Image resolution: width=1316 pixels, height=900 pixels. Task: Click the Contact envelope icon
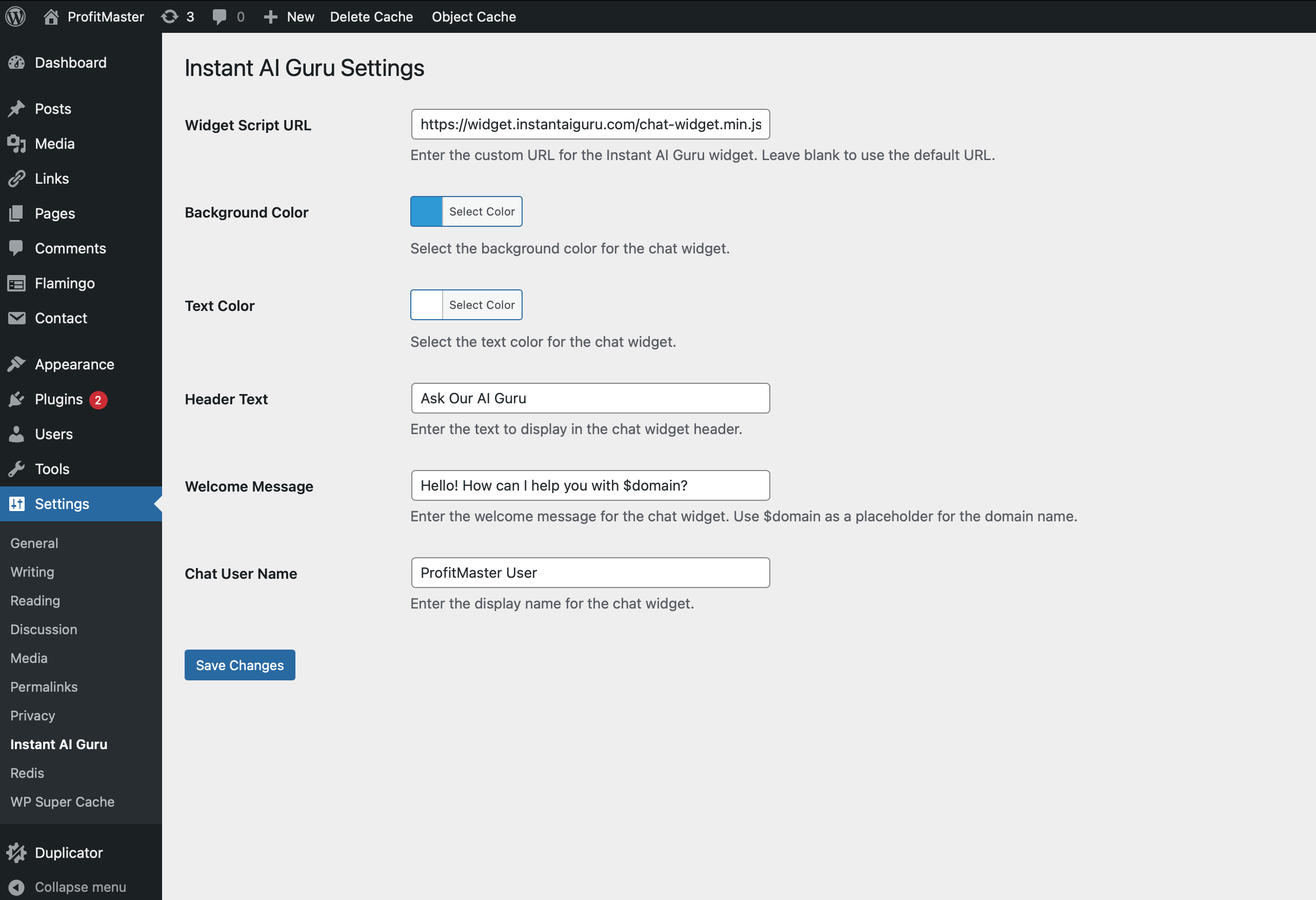tap(16, 318)
